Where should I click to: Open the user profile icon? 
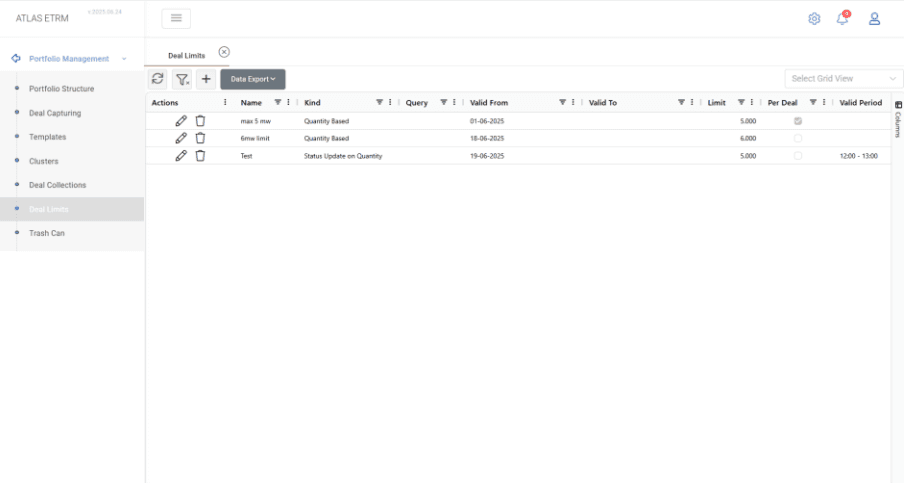tap(875, 19)
